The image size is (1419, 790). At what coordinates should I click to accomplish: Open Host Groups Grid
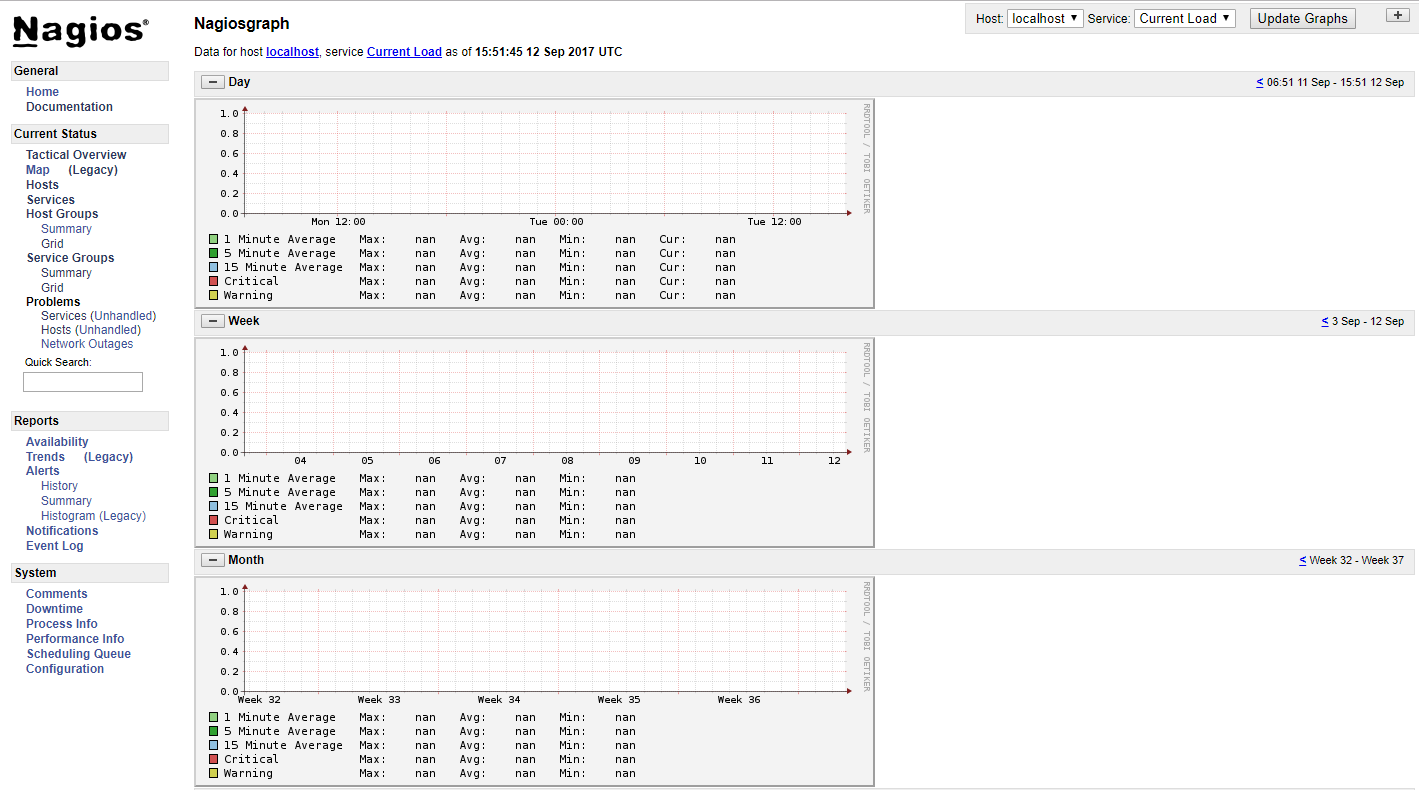(x=52, y=244)
